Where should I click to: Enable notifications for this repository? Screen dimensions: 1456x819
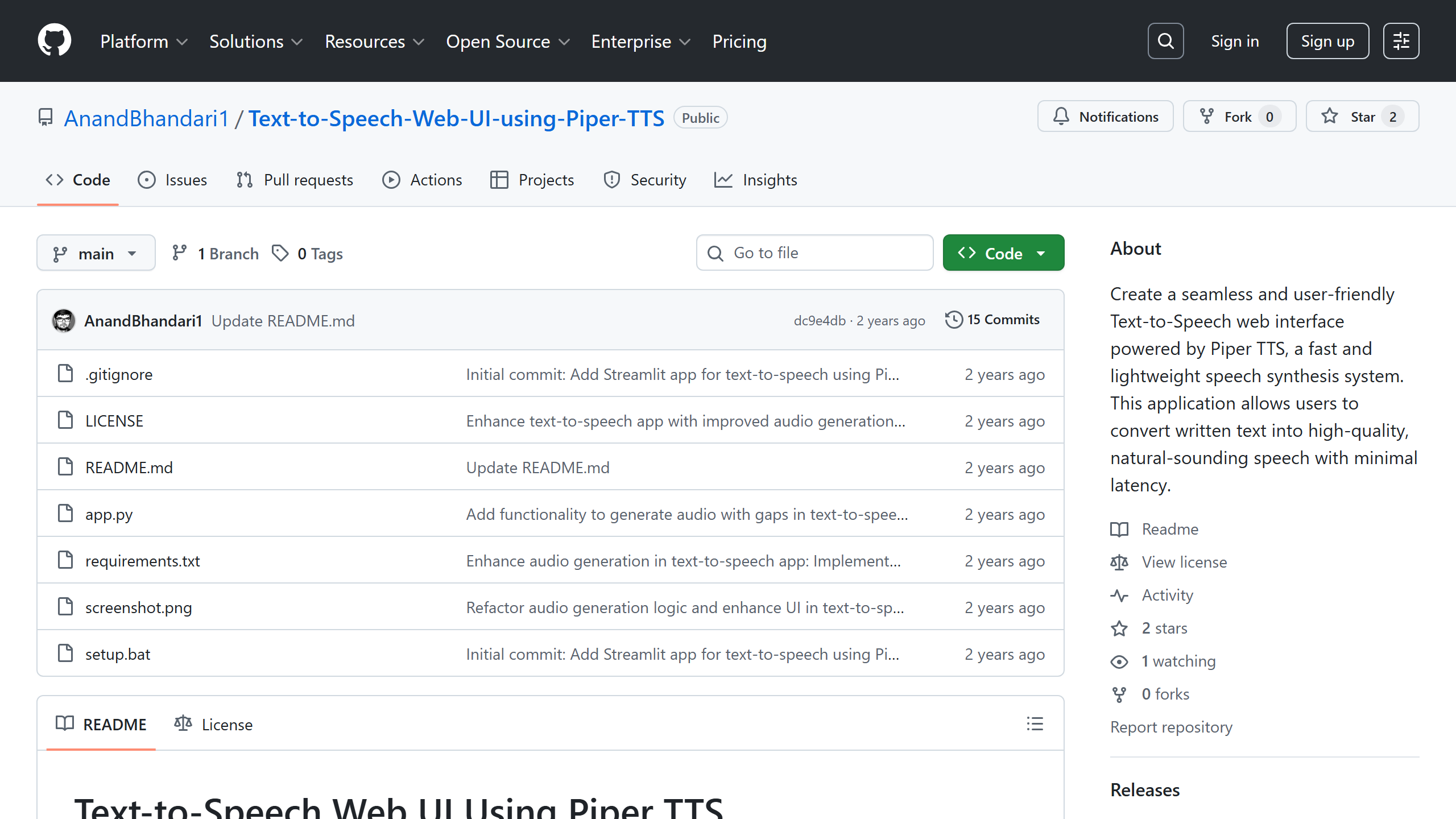[1105, 116]
